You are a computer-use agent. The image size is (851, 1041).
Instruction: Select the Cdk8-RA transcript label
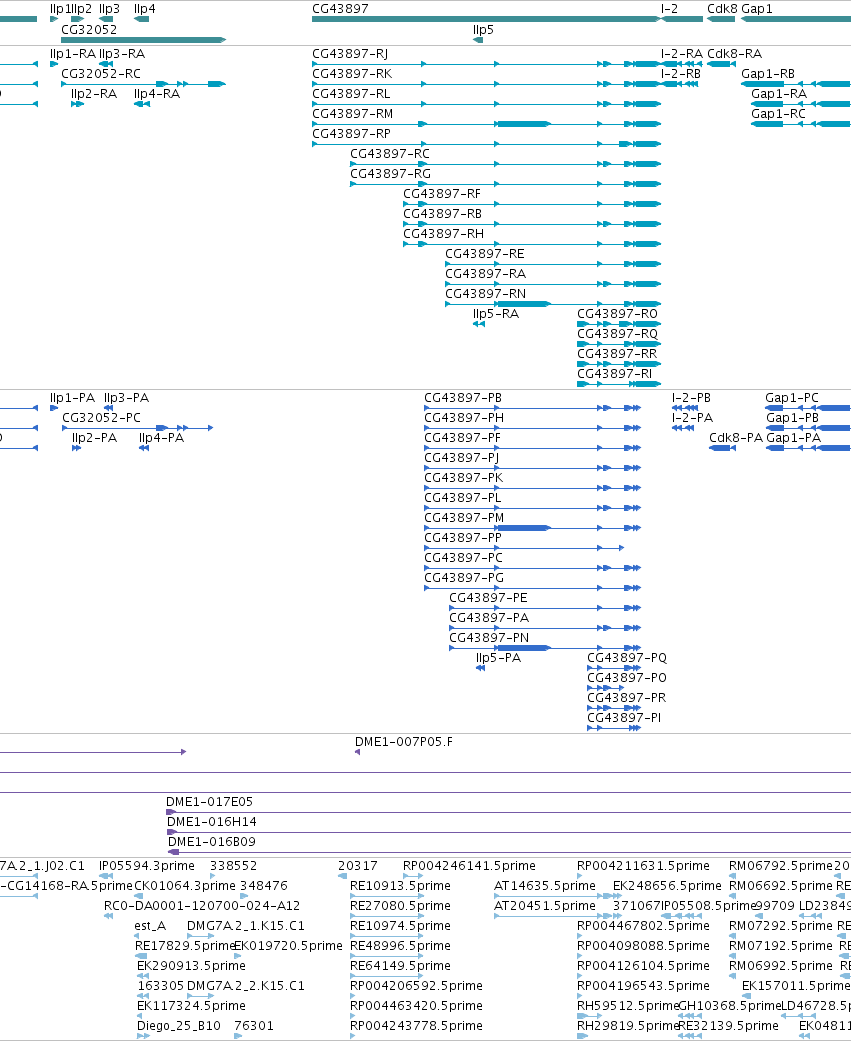pyautogui.click(x=735, y=54)
